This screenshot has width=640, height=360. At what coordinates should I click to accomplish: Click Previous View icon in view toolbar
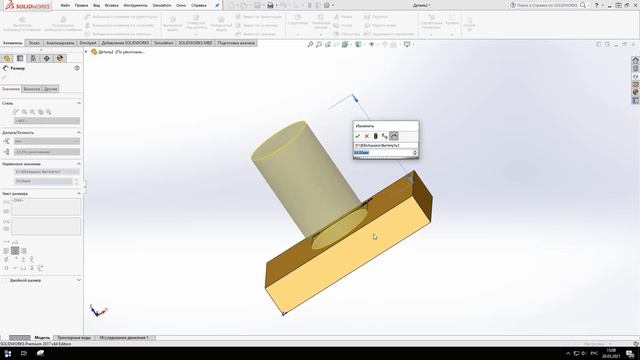coord(328,44)
